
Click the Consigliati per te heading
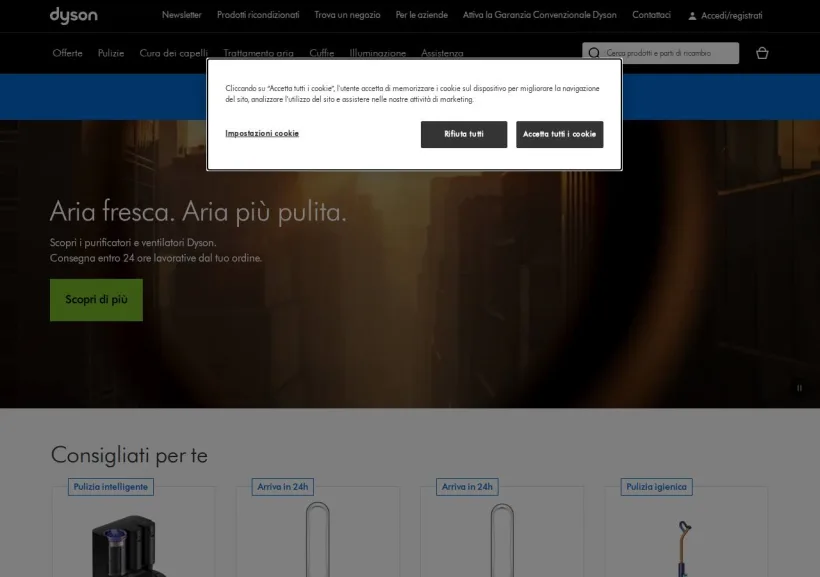(129, 455)
